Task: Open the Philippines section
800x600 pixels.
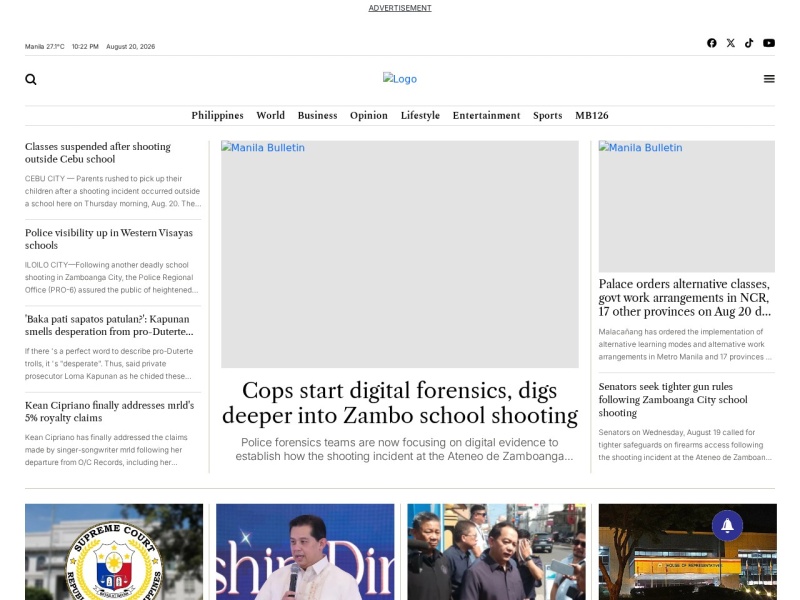Action: pos(217,115)
